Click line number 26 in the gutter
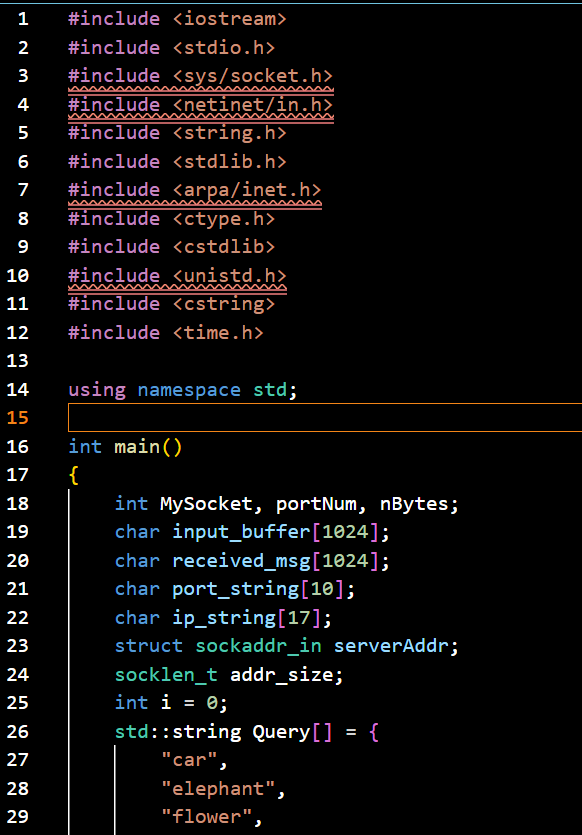This screenshot has height=835, width=582. coord(18,732)
